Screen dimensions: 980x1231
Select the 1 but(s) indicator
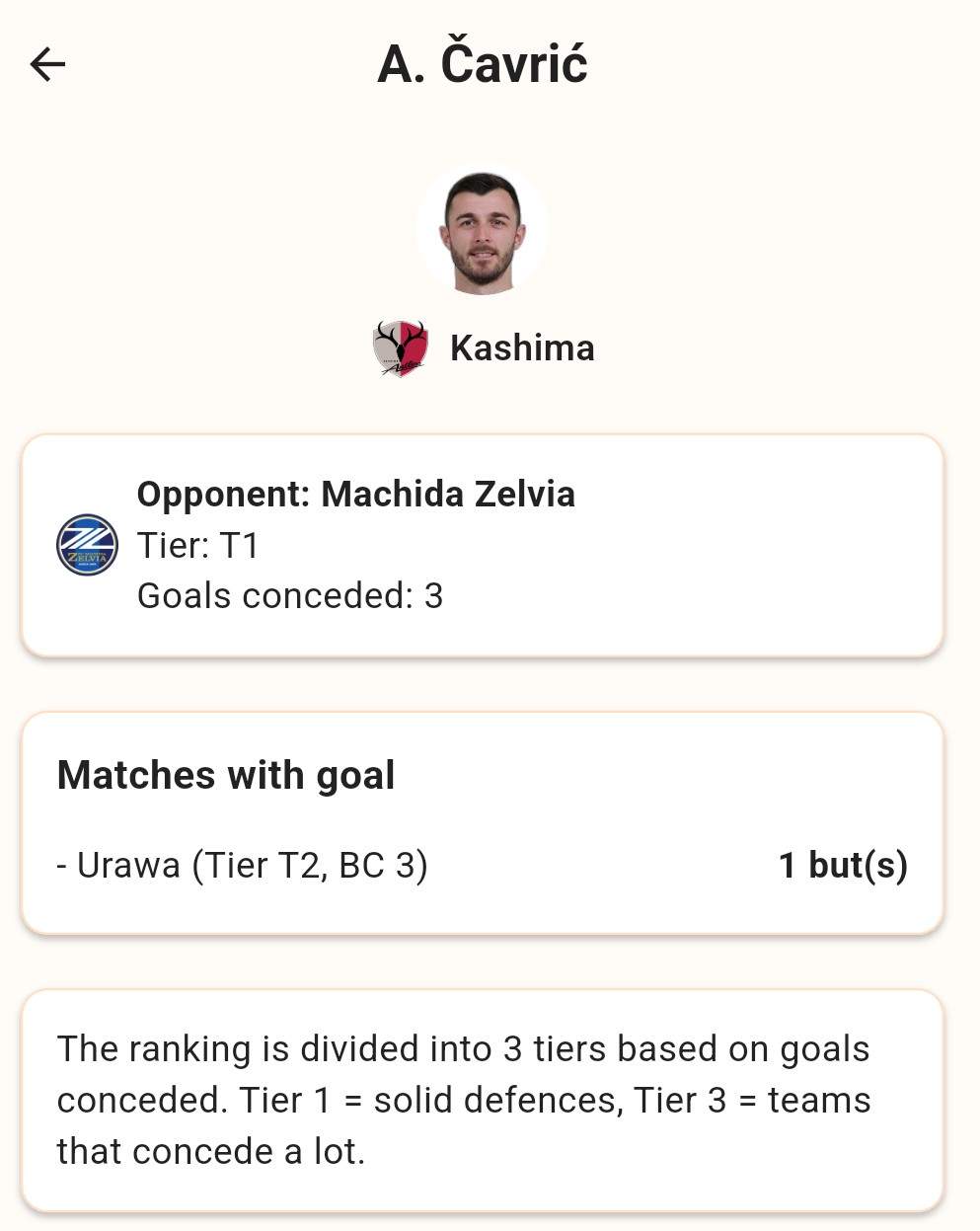[x=844, y=865]
